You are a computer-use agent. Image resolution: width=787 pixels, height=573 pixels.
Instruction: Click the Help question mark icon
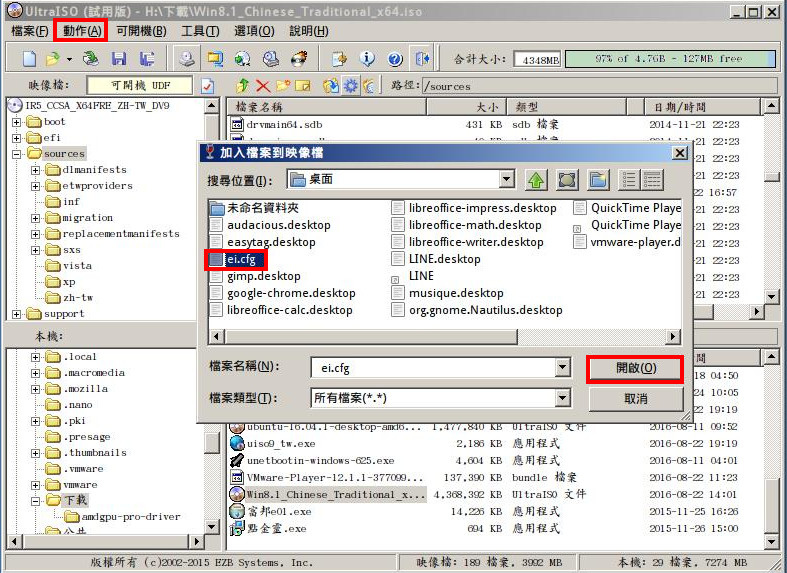pos(395,59)
